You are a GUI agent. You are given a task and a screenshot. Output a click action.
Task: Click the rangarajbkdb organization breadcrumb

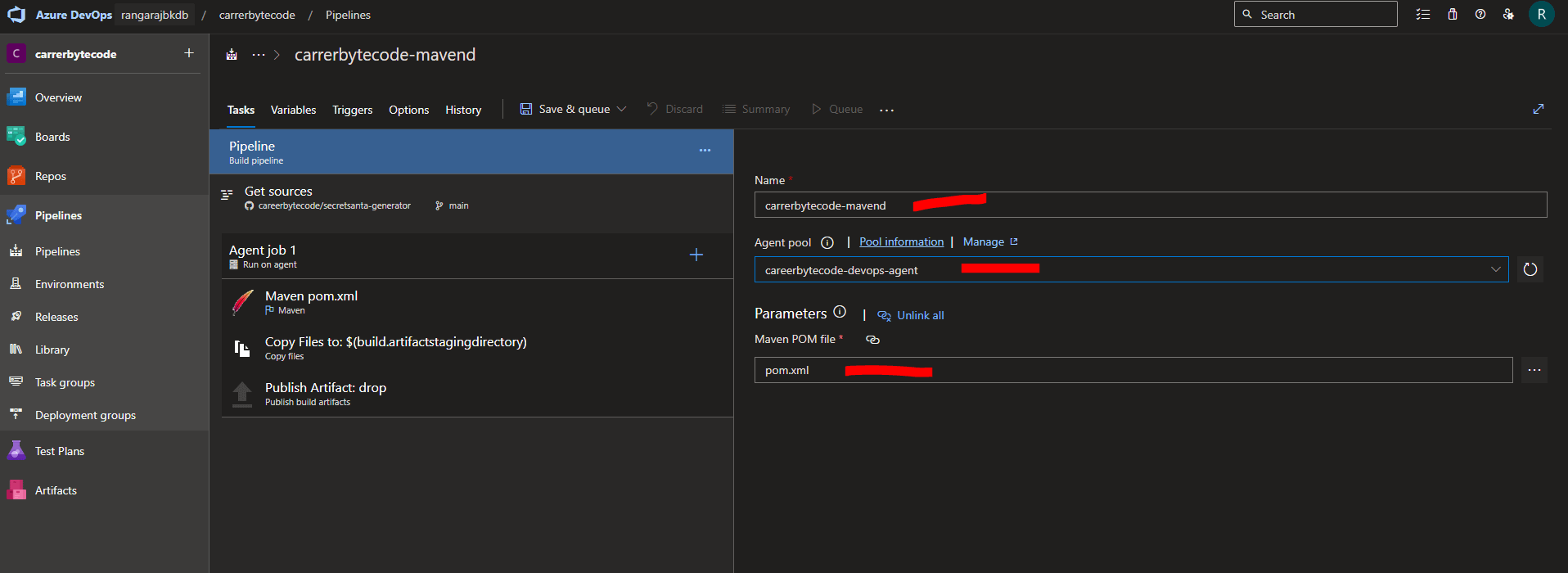(155, 15)
